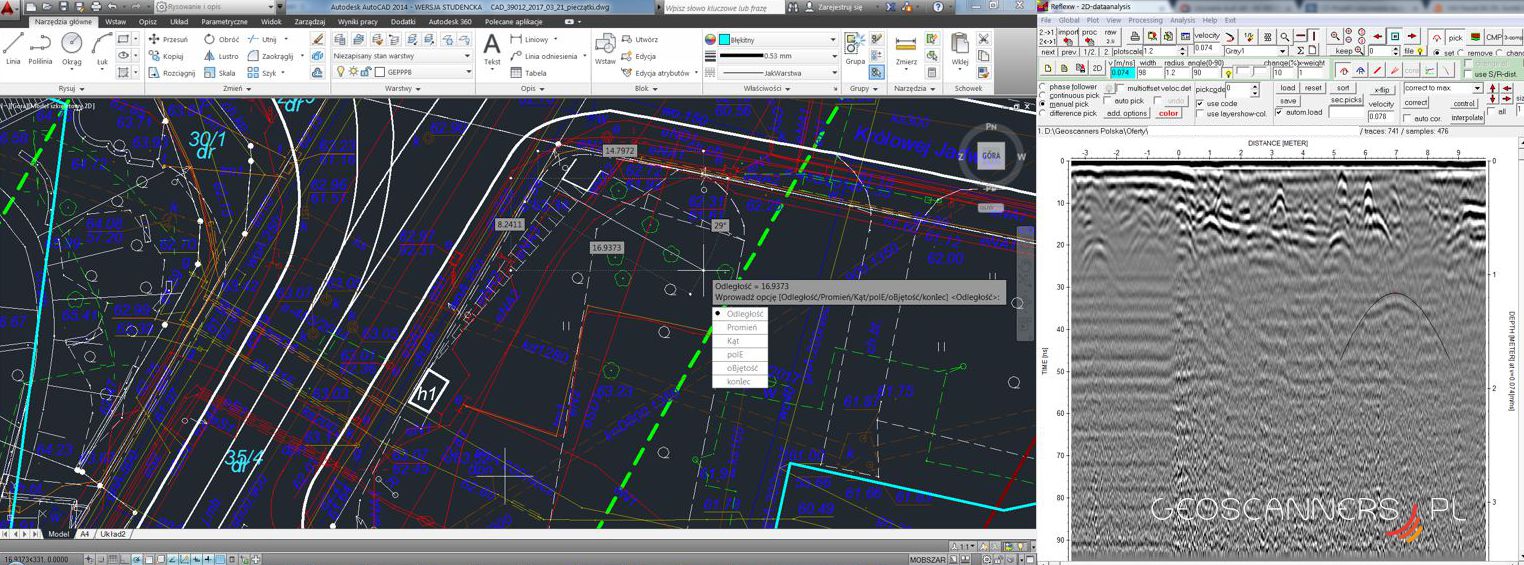Click the AutoCAD save icon in quick access
This screenshot has height=565, width=1524.
pos(63,7)
